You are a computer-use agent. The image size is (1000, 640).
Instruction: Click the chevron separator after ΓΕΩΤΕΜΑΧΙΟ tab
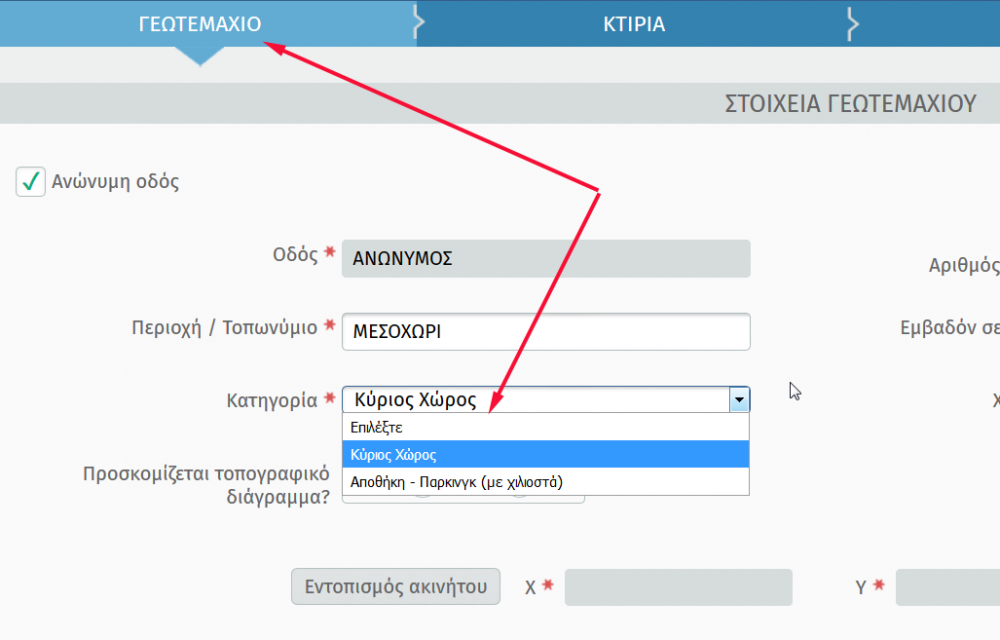(420, 23)
